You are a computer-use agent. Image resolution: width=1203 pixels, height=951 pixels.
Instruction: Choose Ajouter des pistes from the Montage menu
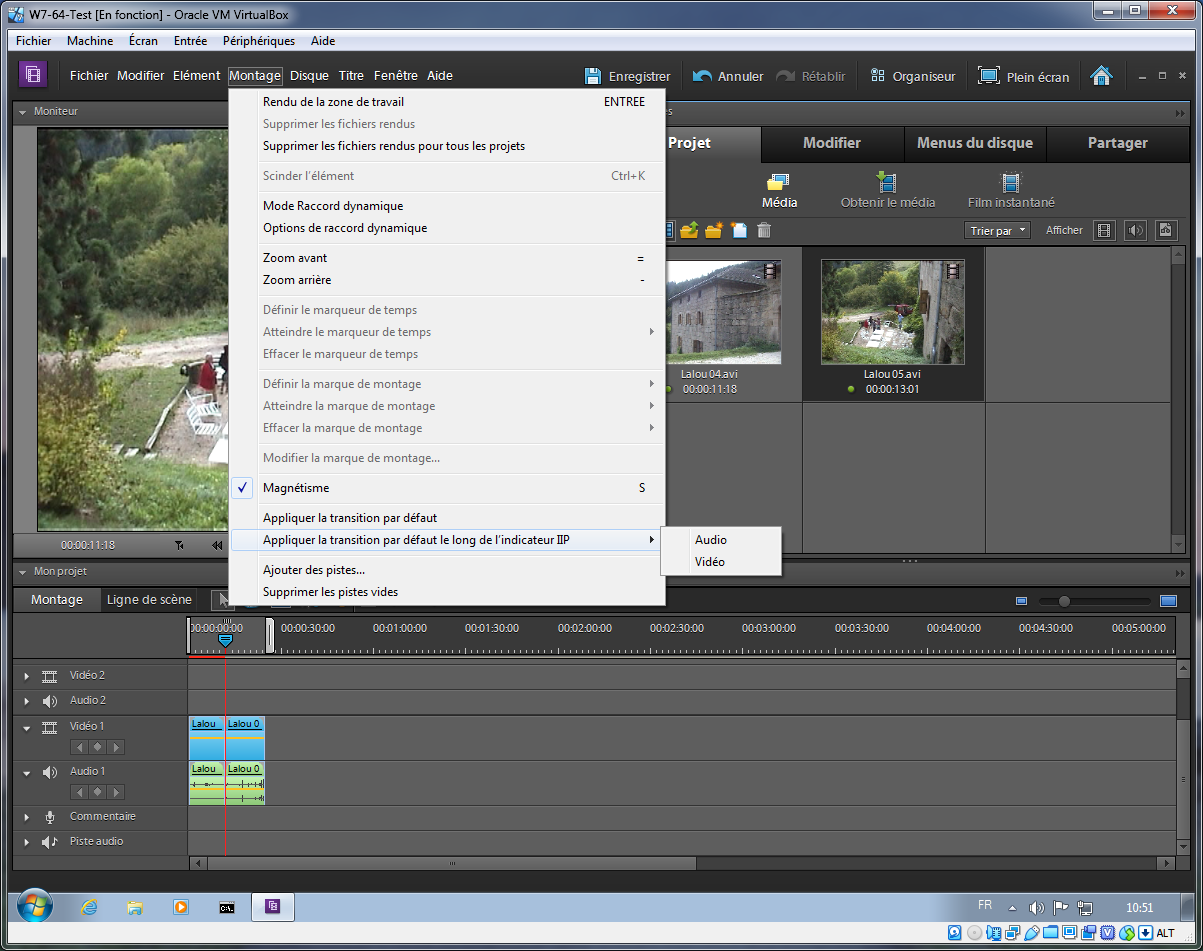pyautogui.click(x=313, y=570)
